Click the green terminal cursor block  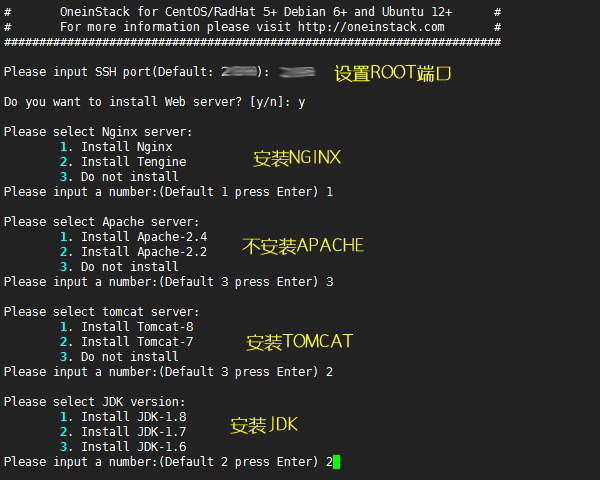(x=336, y=462)
